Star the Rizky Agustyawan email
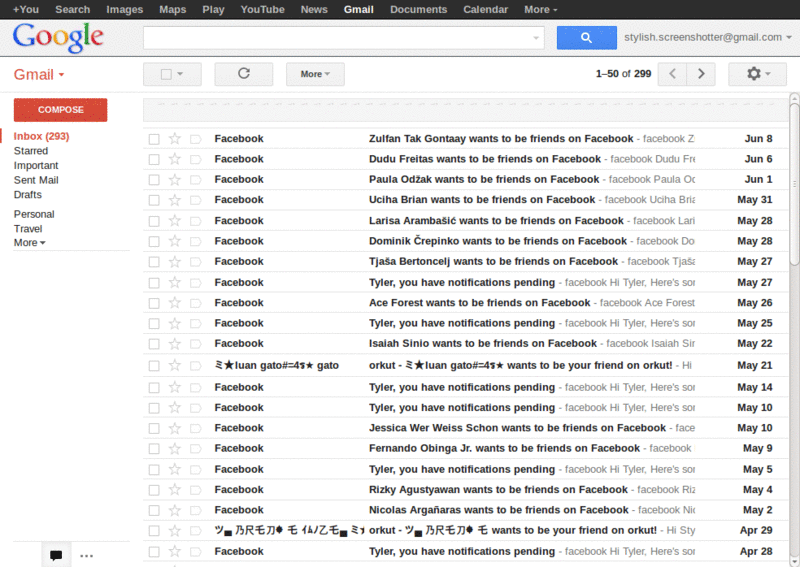 174,490
